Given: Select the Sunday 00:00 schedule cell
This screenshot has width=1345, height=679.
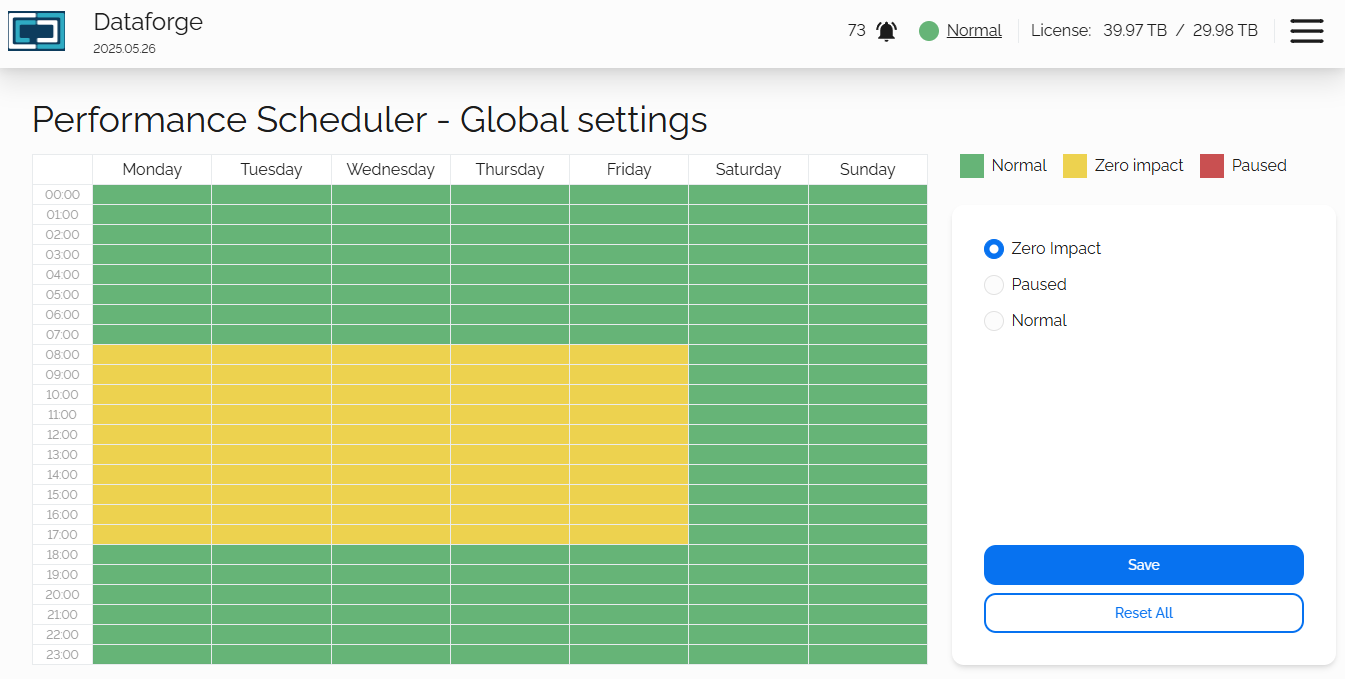Looking at the screenshot, I should coord(868,195).
